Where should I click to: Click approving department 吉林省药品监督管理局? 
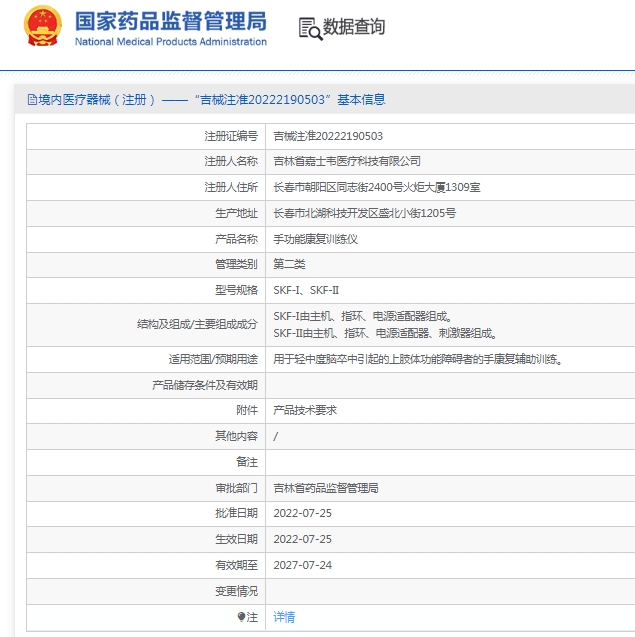pos(325,488)
